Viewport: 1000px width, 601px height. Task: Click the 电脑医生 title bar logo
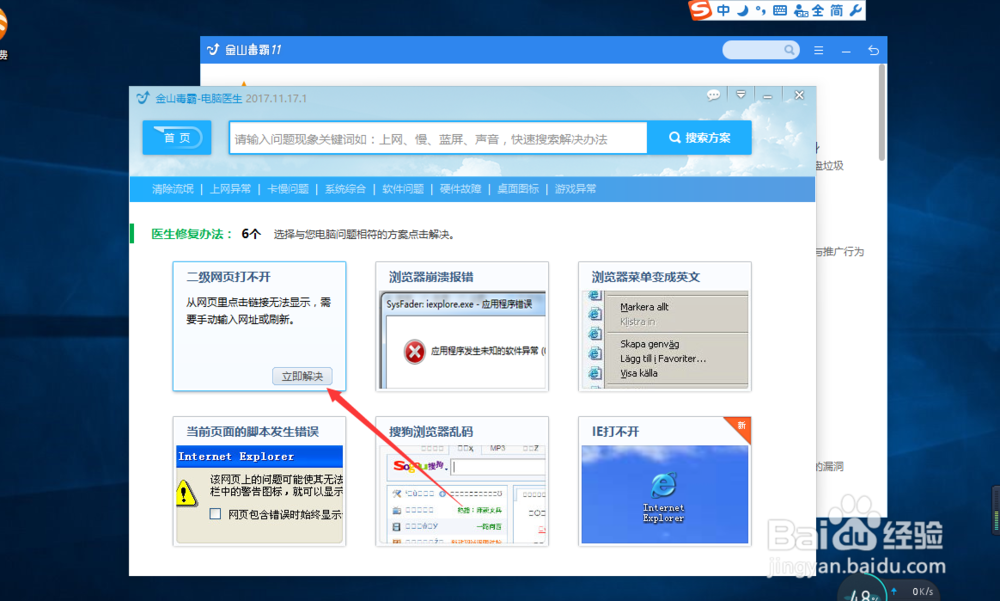[x=143, y=98]
